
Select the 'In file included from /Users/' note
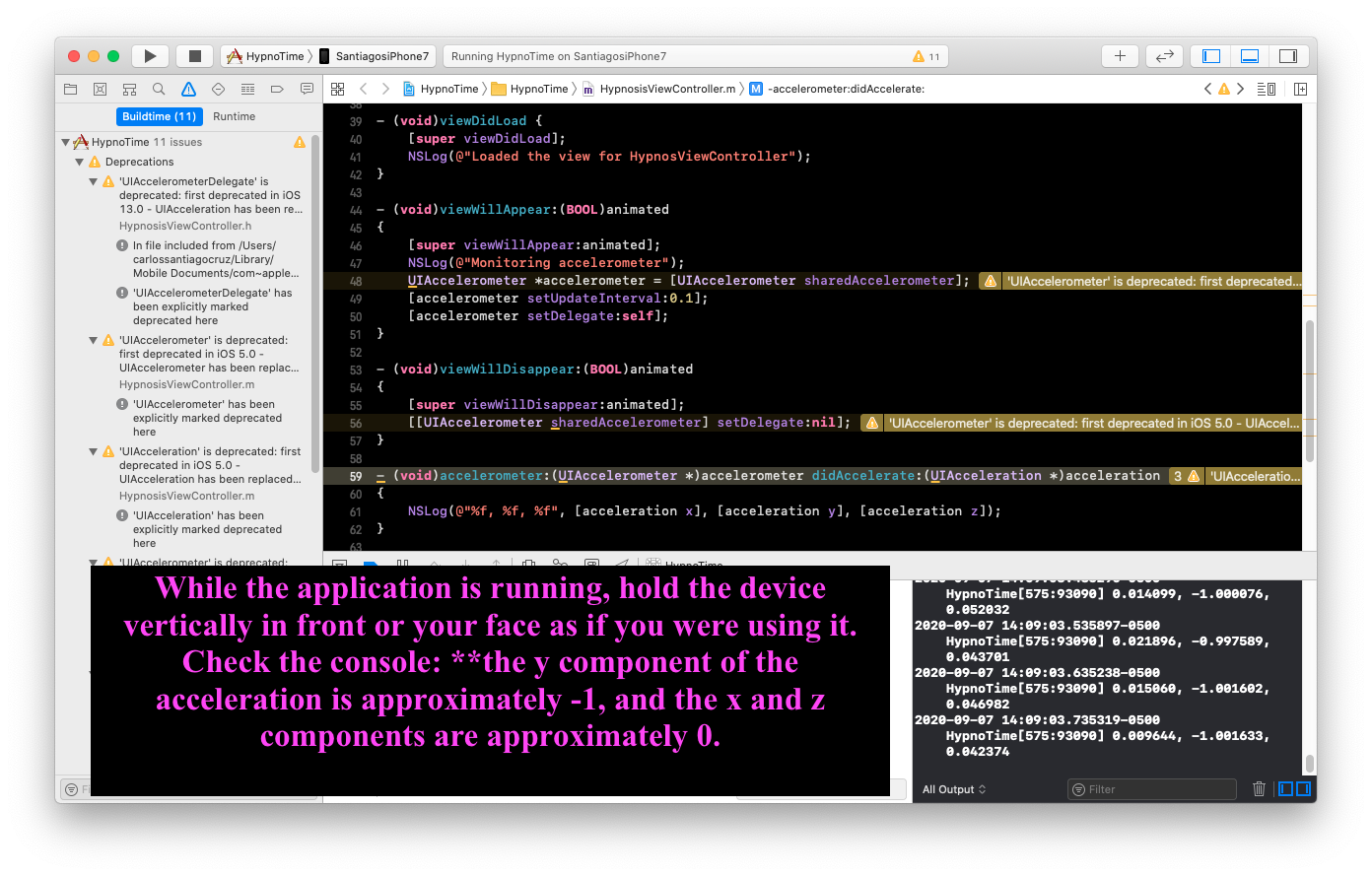[208, 259]
